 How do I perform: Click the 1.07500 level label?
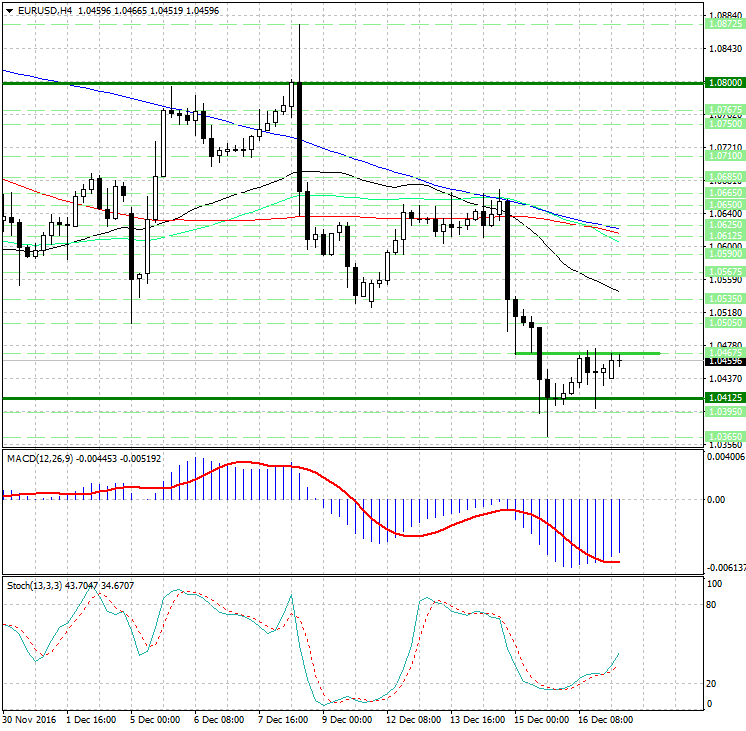(x=725, y=124)
